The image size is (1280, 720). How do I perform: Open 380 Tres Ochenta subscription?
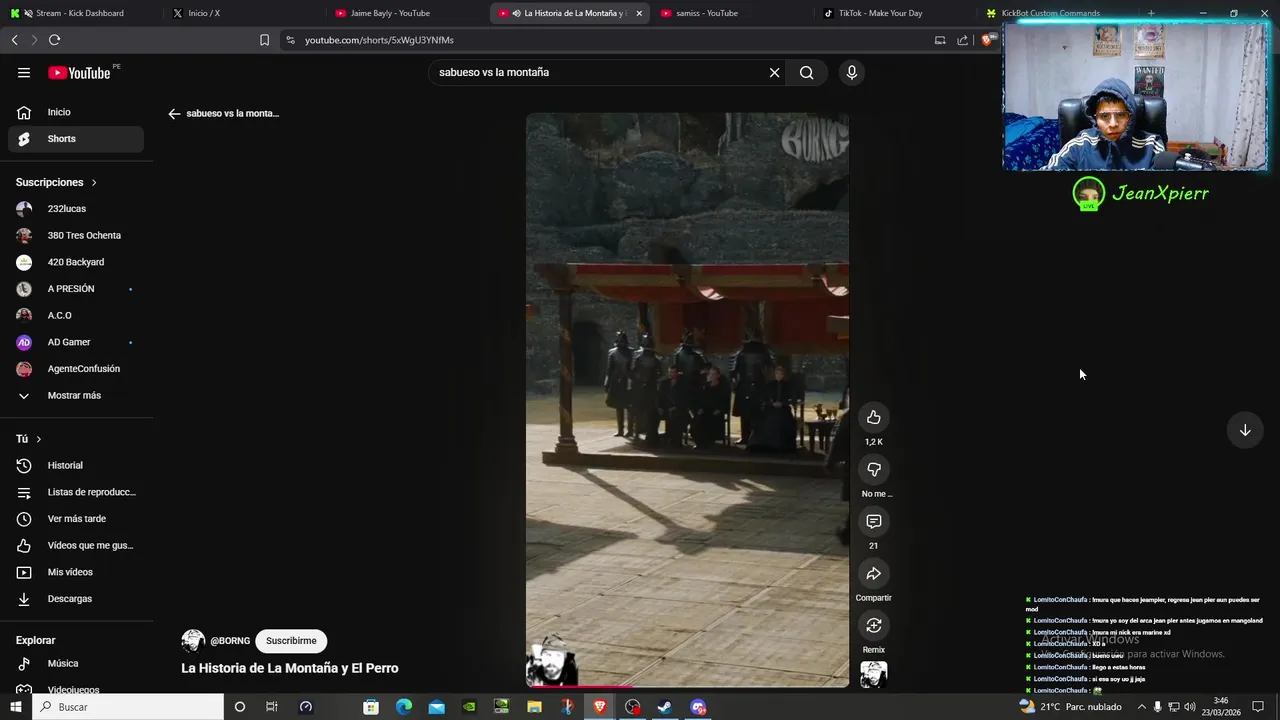76,236
